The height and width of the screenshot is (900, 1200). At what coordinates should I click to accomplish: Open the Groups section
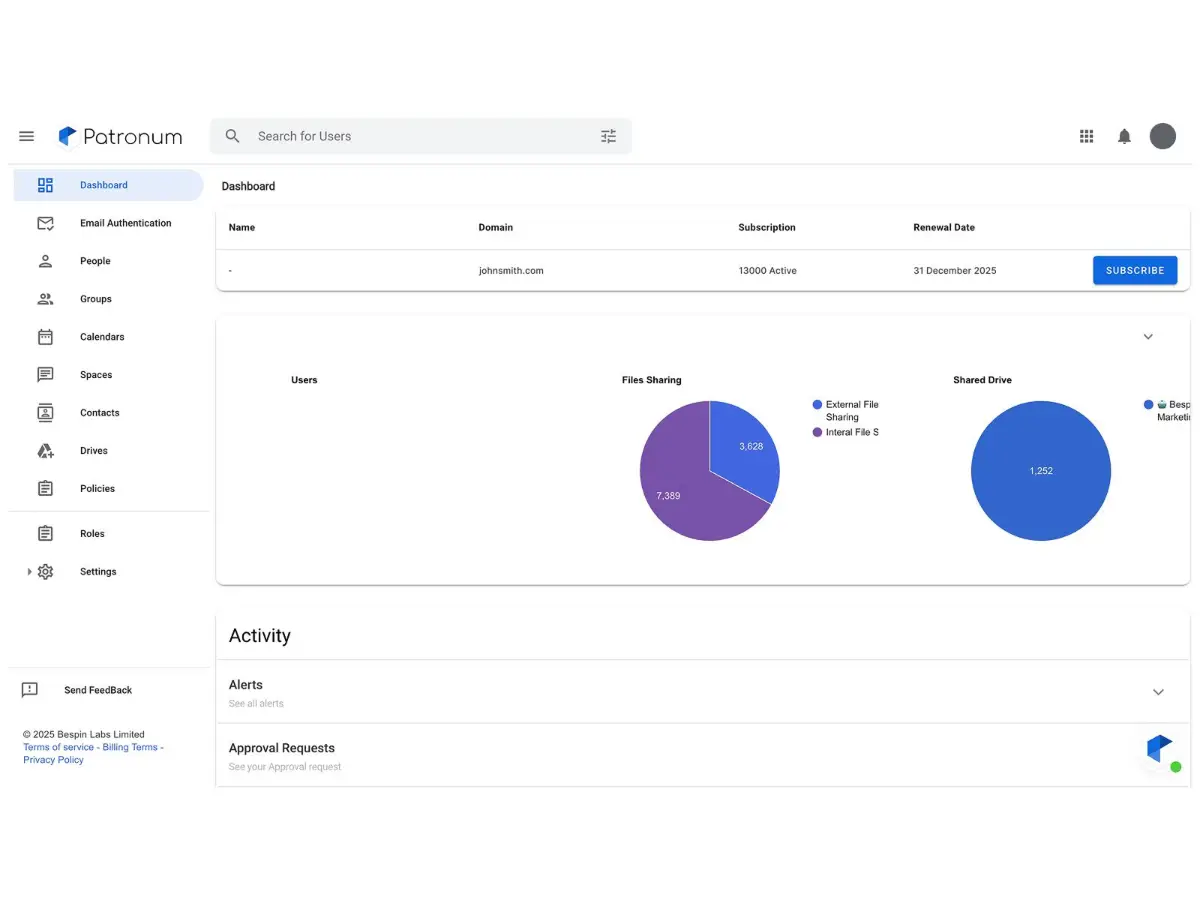point(95,299)
